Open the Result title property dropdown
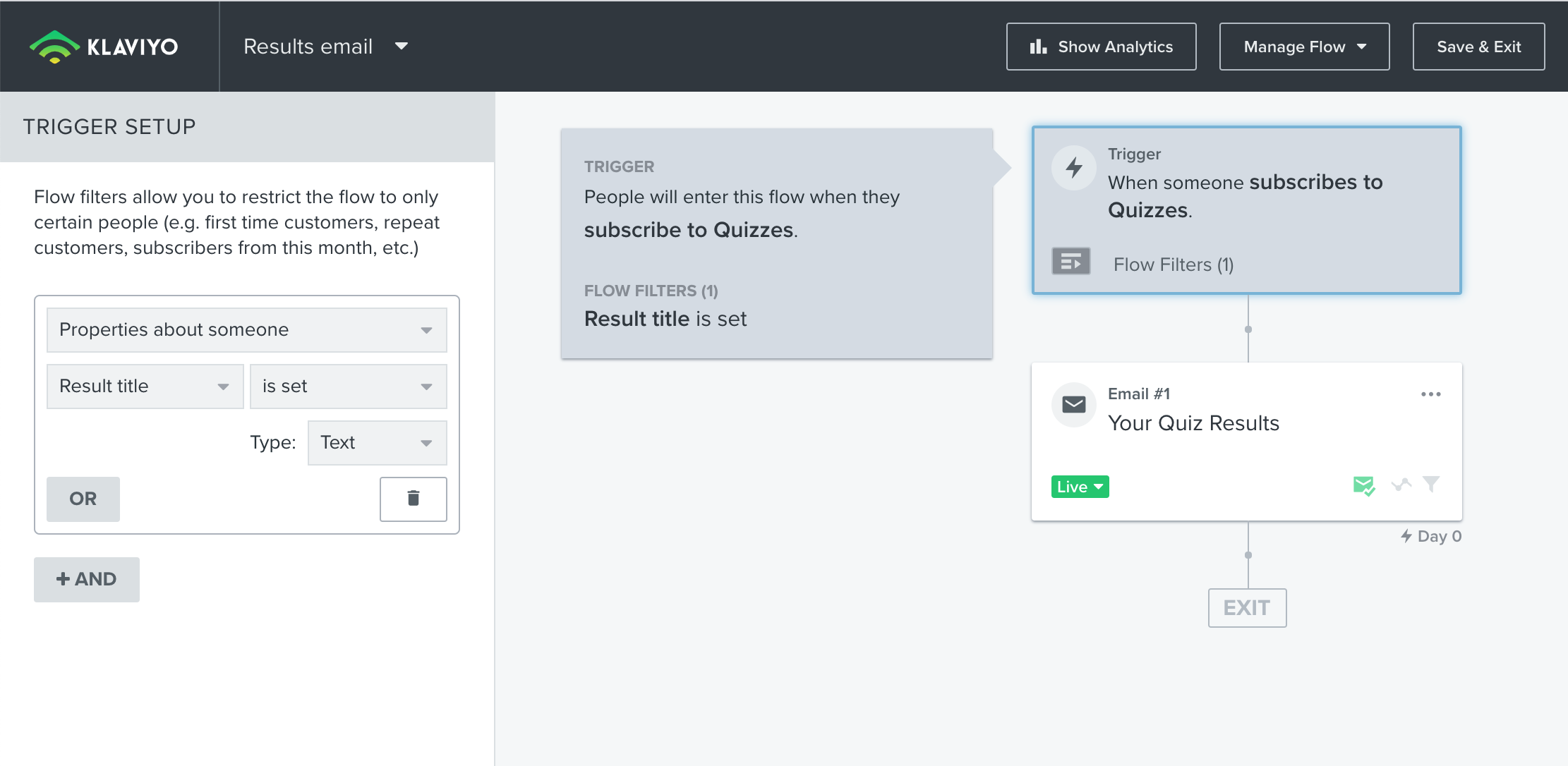1568x766 pixels. coord(145,387)
